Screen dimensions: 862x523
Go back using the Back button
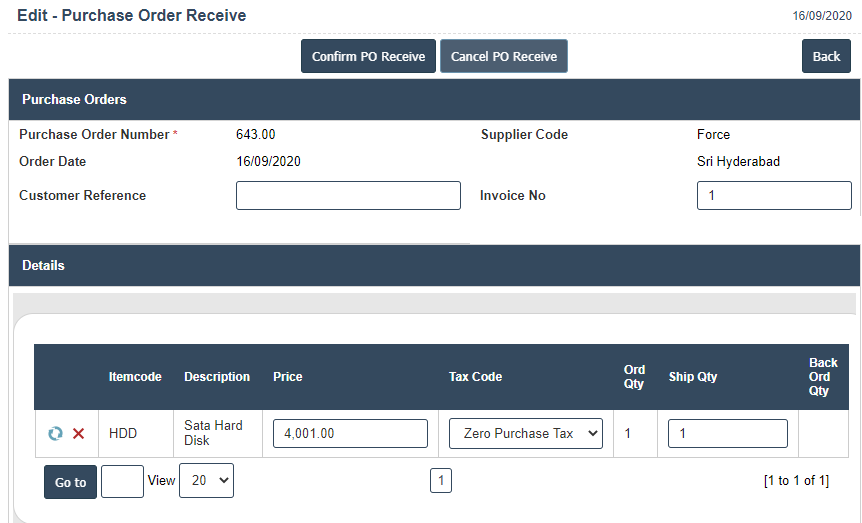pos(826,57)
